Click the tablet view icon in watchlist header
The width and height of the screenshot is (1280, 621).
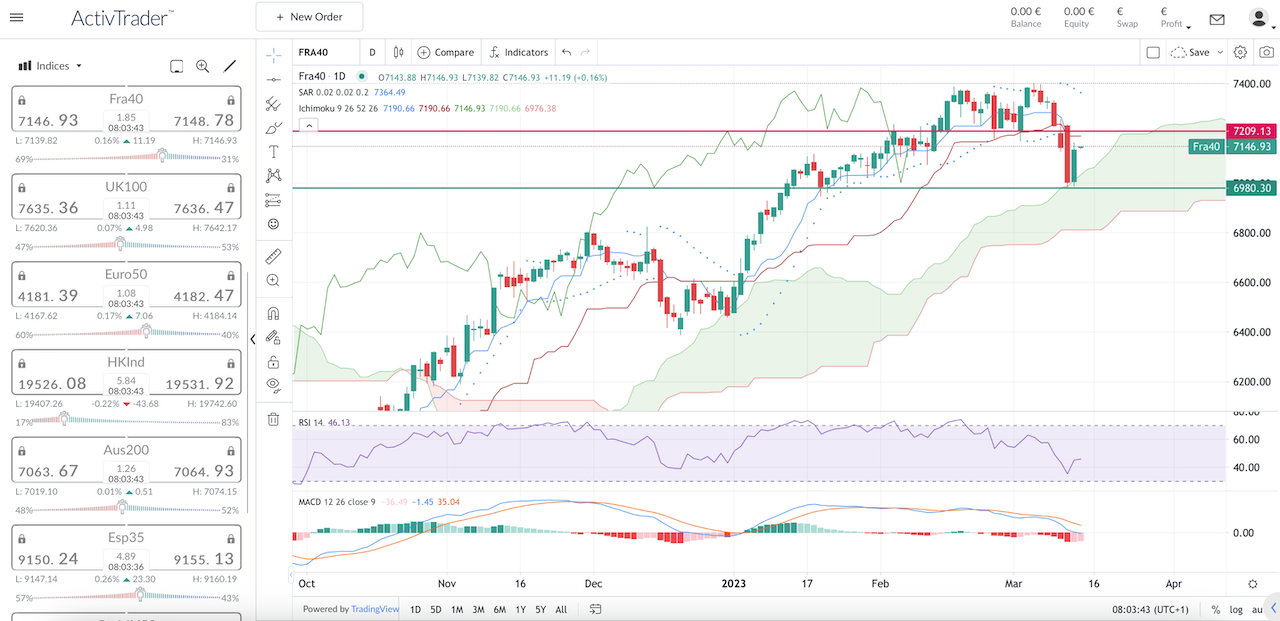coord(176,66)
